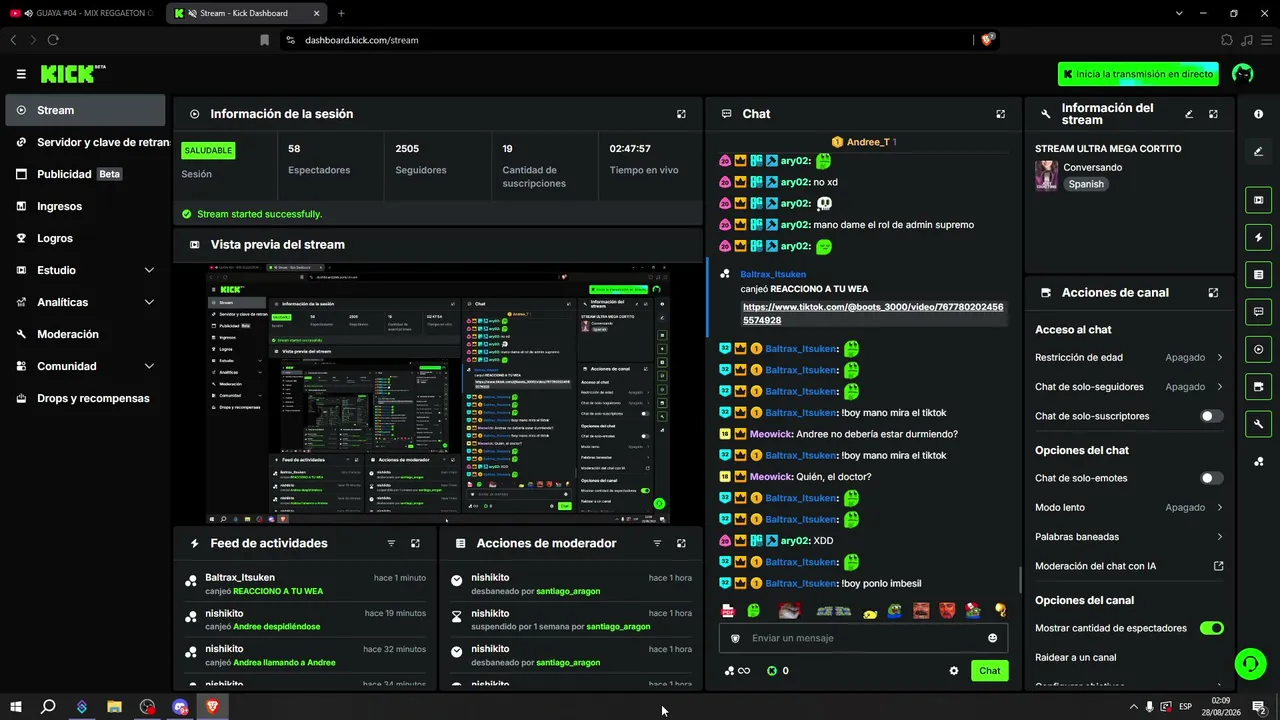Toggle session info play icon in right rail
The width and height of the screenshot is (1280, 720).
click(1258, 349)
